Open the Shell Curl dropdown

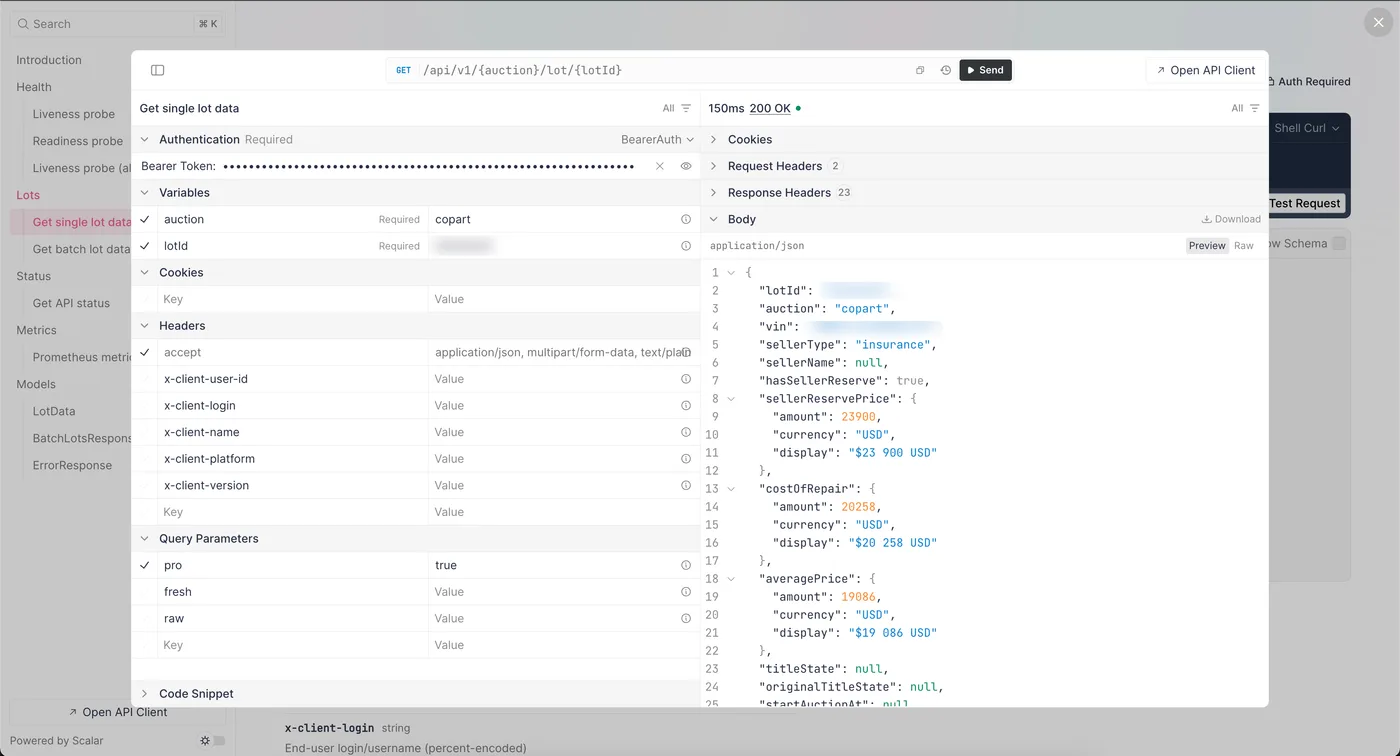(x=1307, y=128)
